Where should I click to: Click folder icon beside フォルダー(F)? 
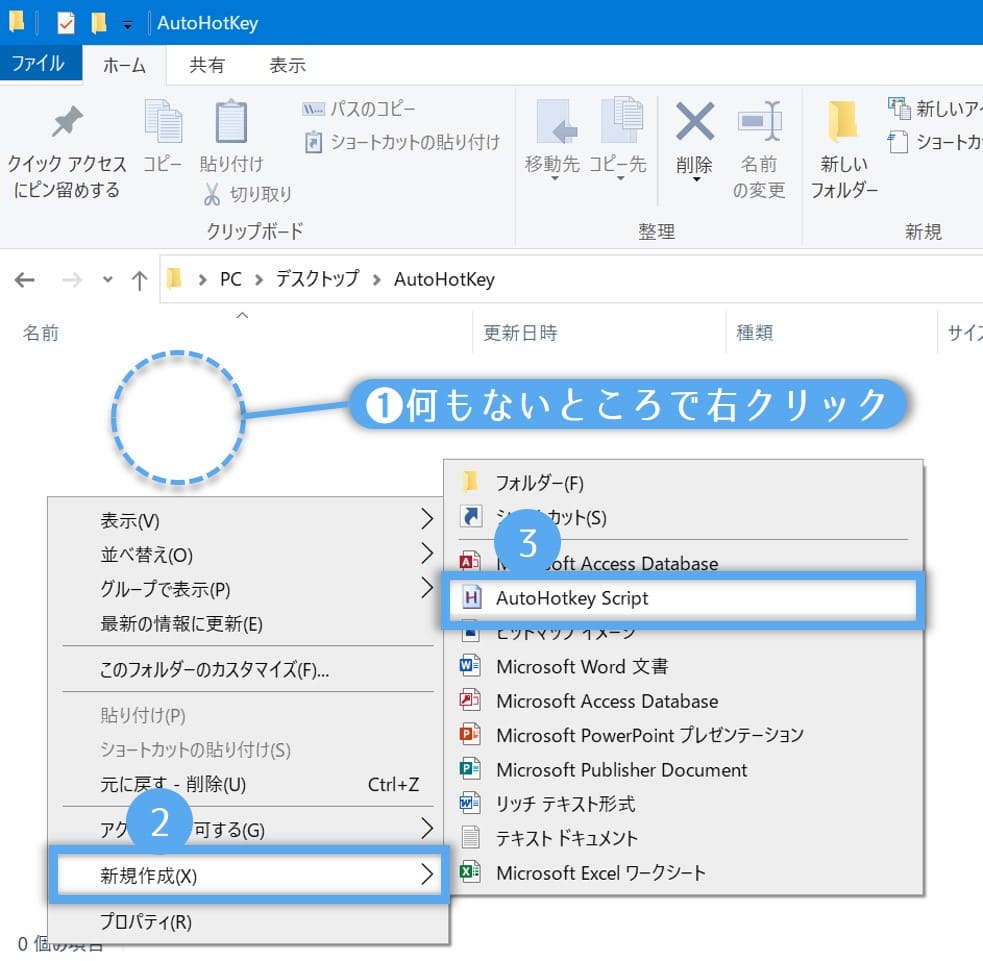(x=470, y=481)
